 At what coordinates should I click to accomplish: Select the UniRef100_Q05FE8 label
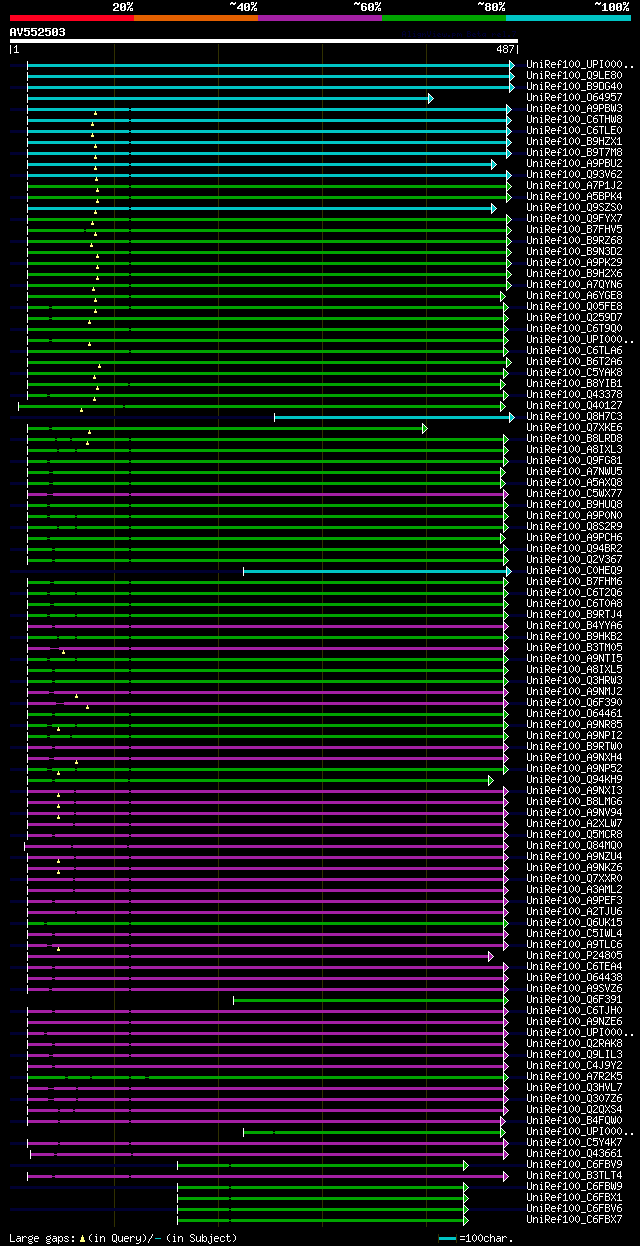click(x=574, y=306)
